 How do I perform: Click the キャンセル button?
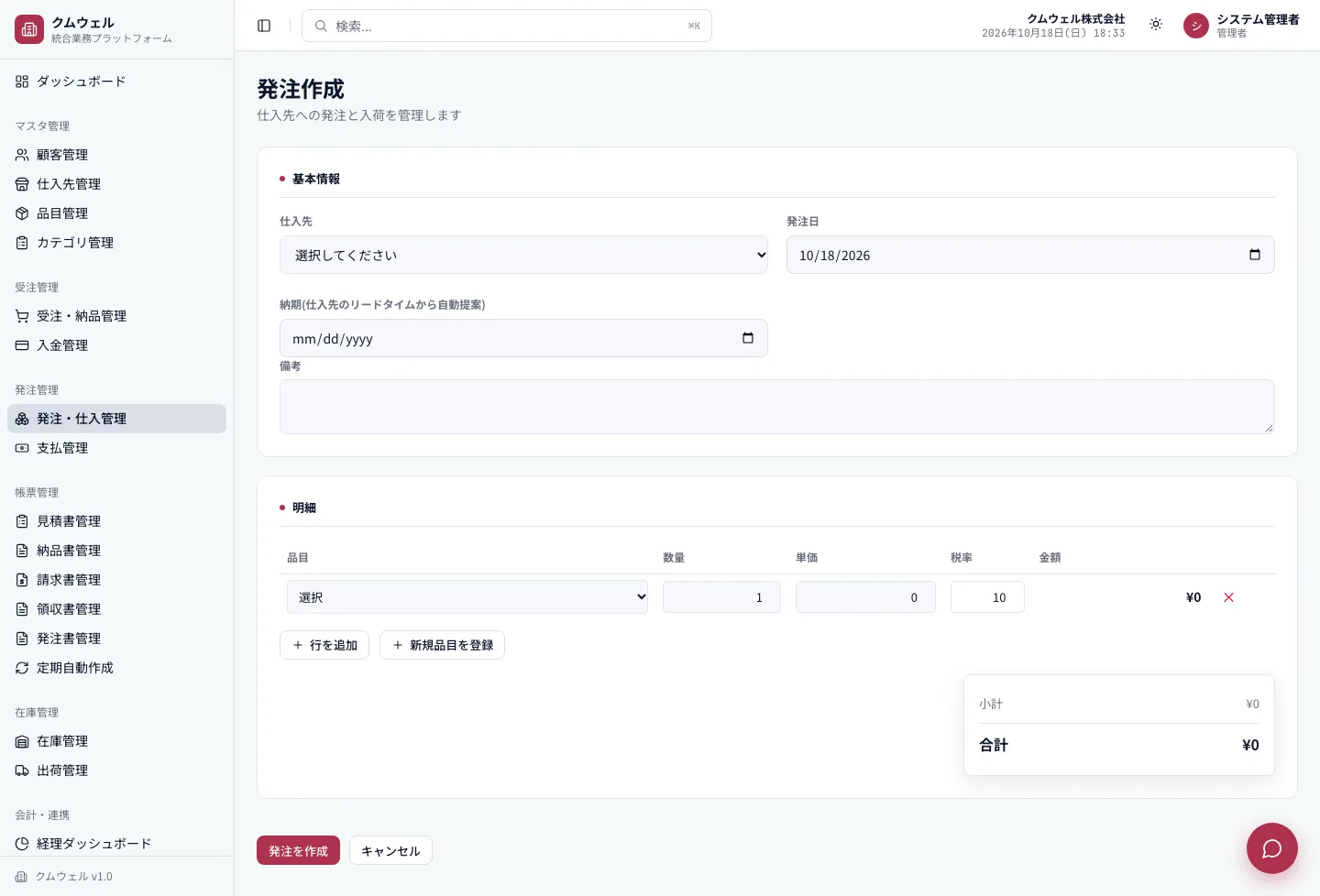click(390, 850)
